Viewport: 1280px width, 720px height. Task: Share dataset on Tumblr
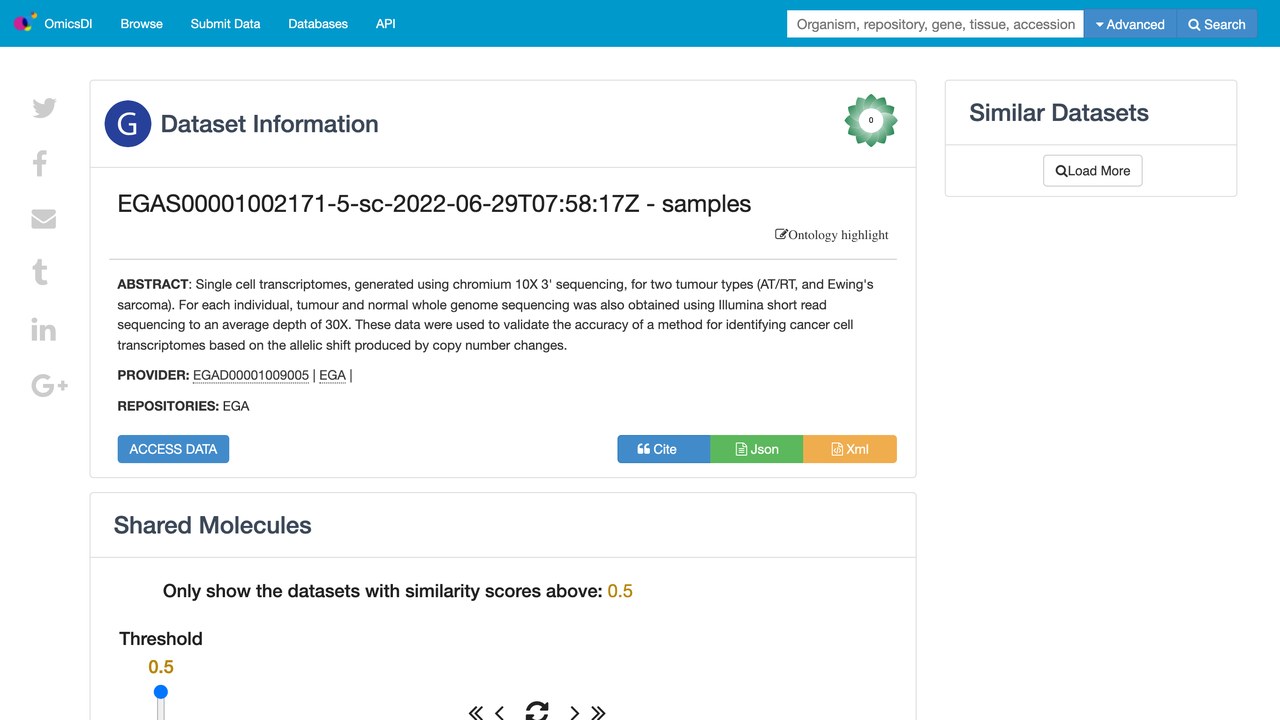coord(40,272)
